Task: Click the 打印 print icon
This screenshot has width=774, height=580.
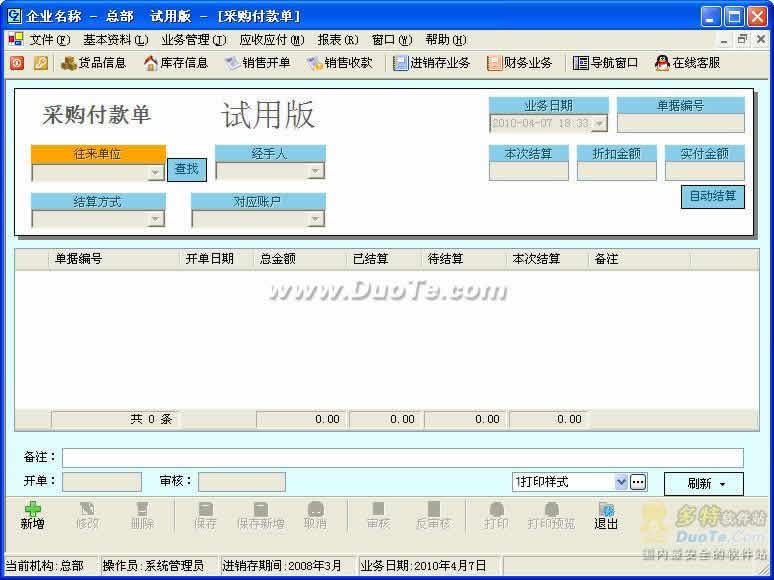Action: pyautogui.click(x=497, y=516)
